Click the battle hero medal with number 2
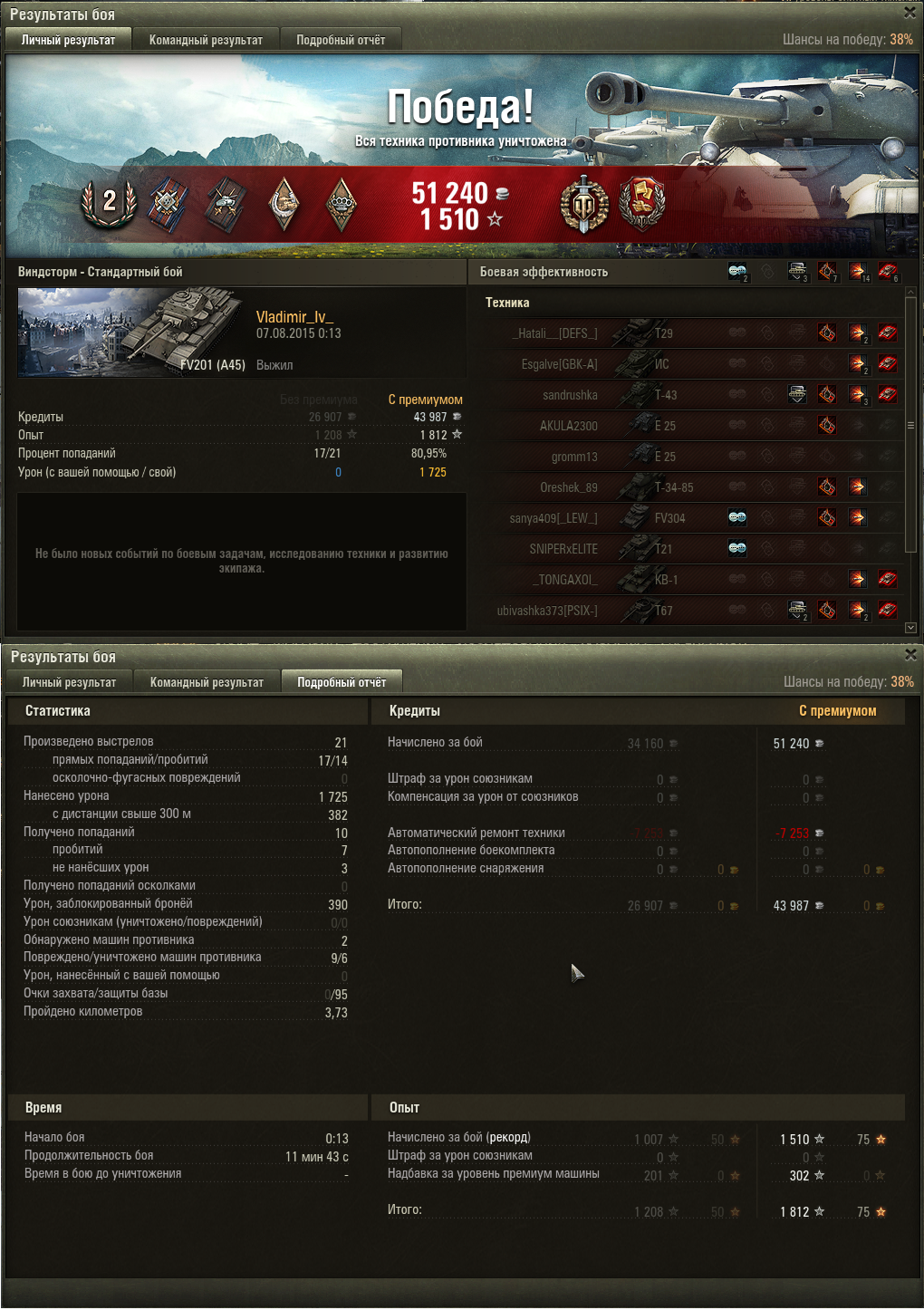924x1310 pixels. click(x=109, y=203)
